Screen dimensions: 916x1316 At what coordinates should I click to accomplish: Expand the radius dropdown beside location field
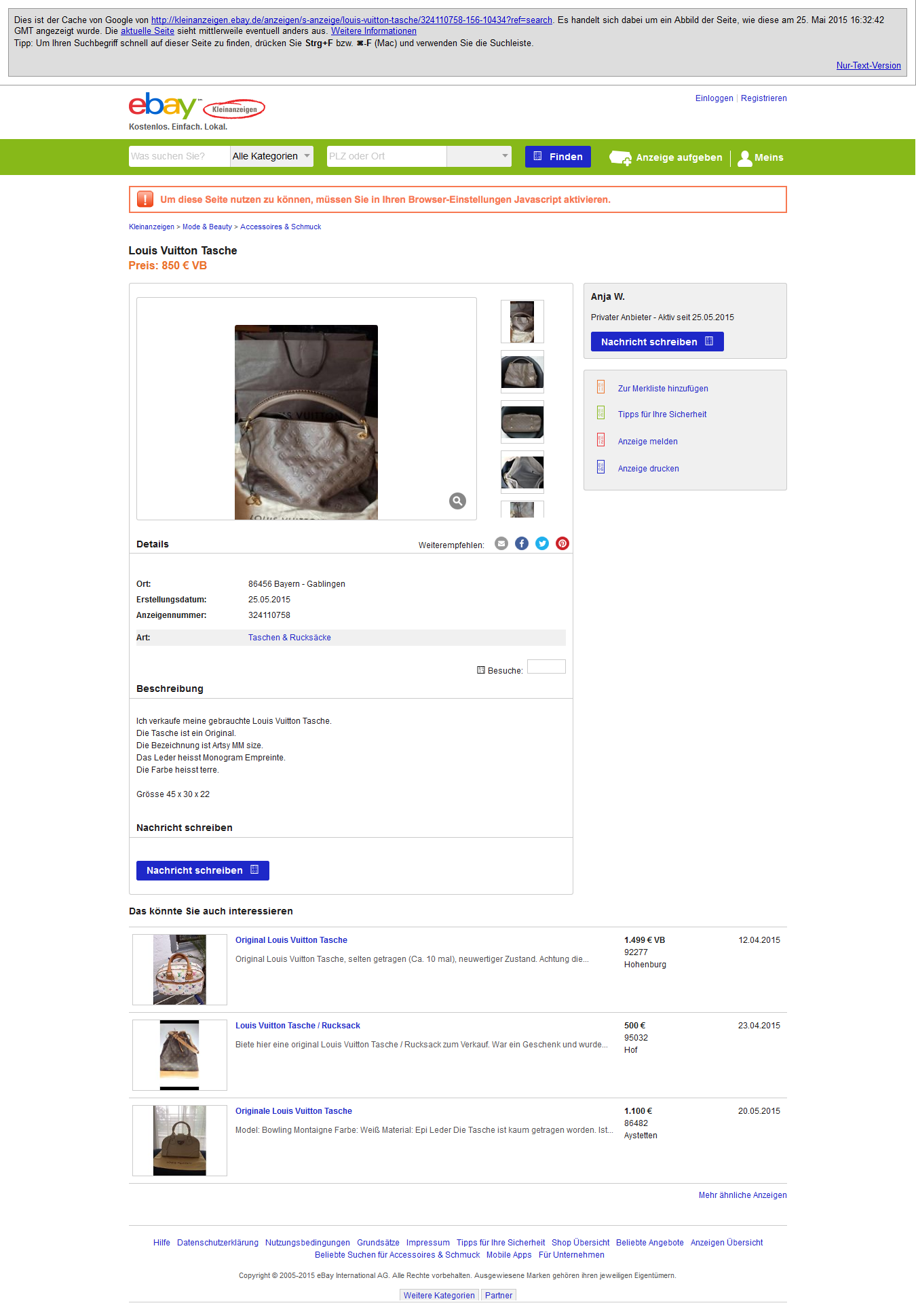[479, 156]
